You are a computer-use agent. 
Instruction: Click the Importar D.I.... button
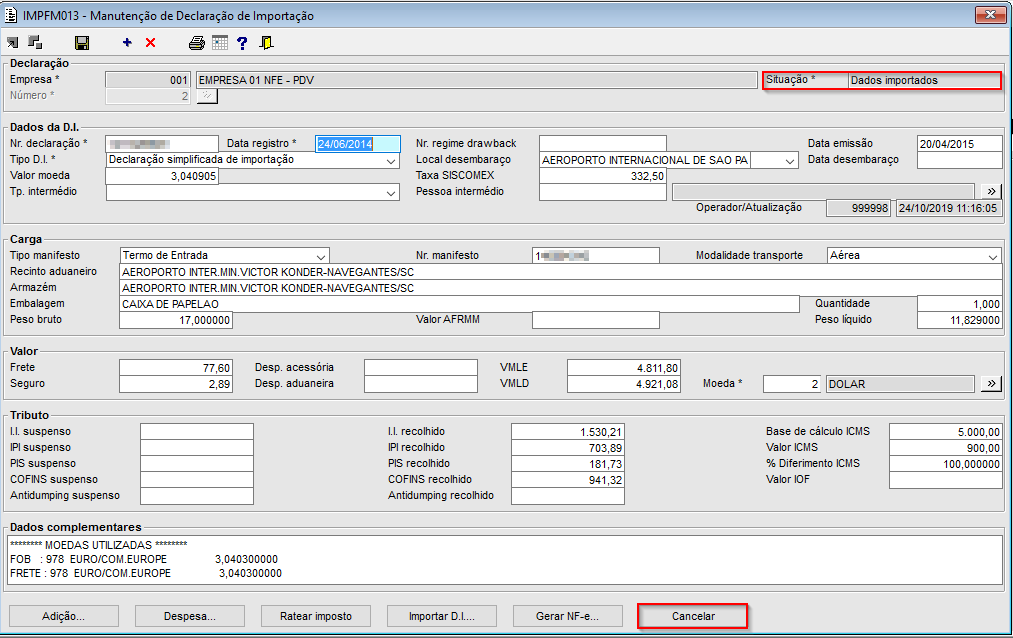tap(441, 616)
